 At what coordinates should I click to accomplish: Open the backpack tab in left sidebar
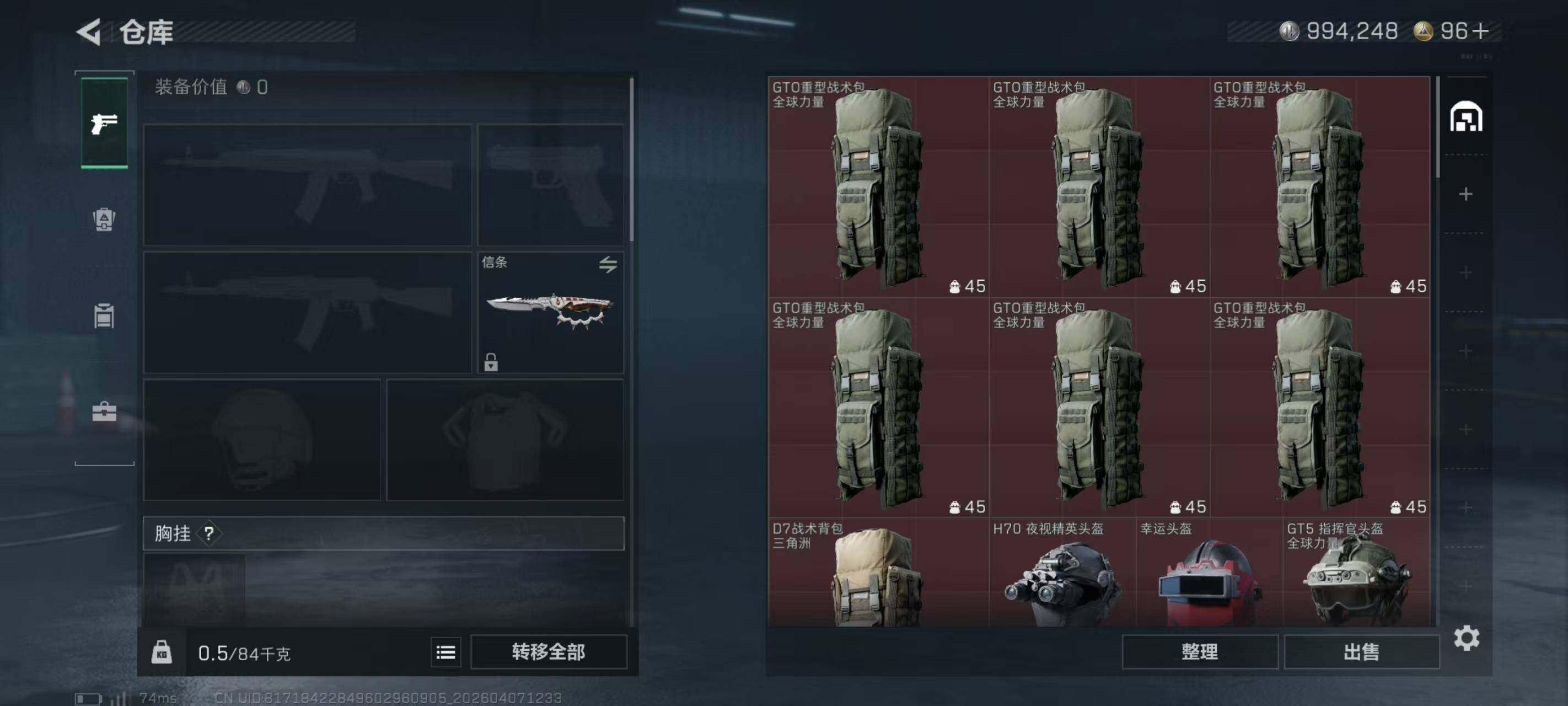[x=104, y=220]
